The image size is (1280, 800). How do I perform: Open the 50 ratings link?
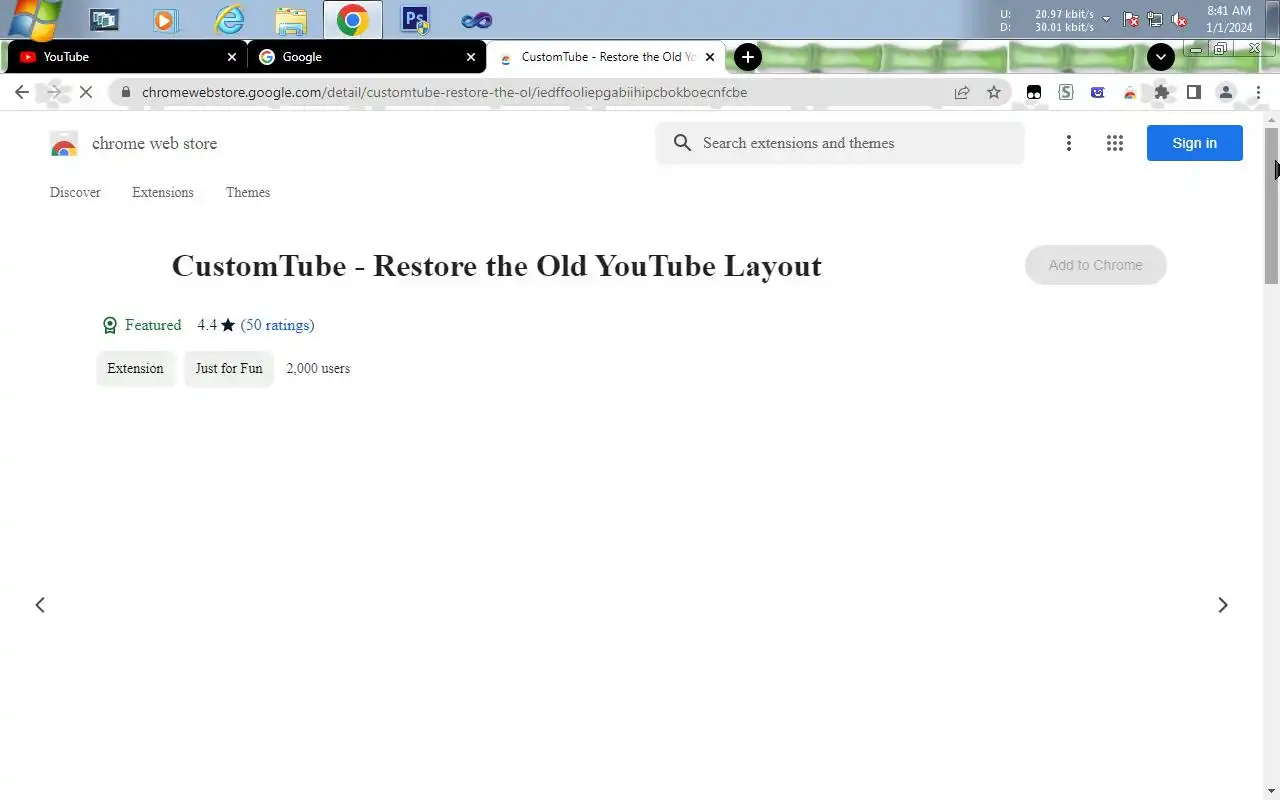(x=277, y=325)
